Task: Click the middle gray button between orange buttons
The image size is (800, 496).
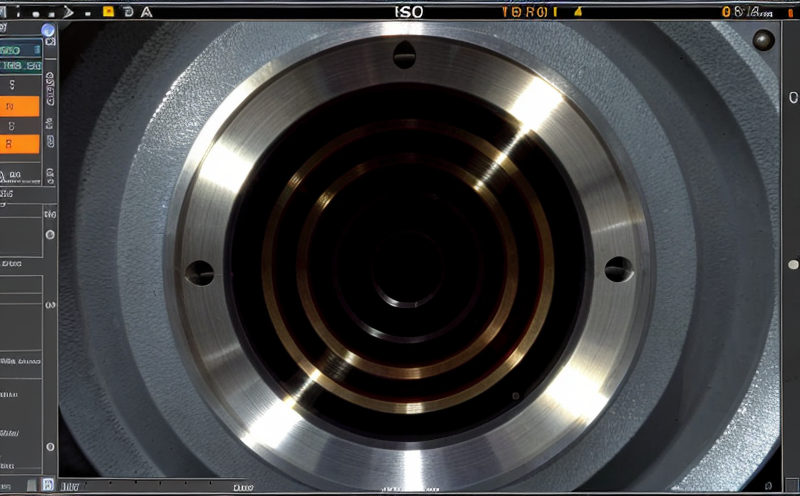Action: [x=19, y=126]
